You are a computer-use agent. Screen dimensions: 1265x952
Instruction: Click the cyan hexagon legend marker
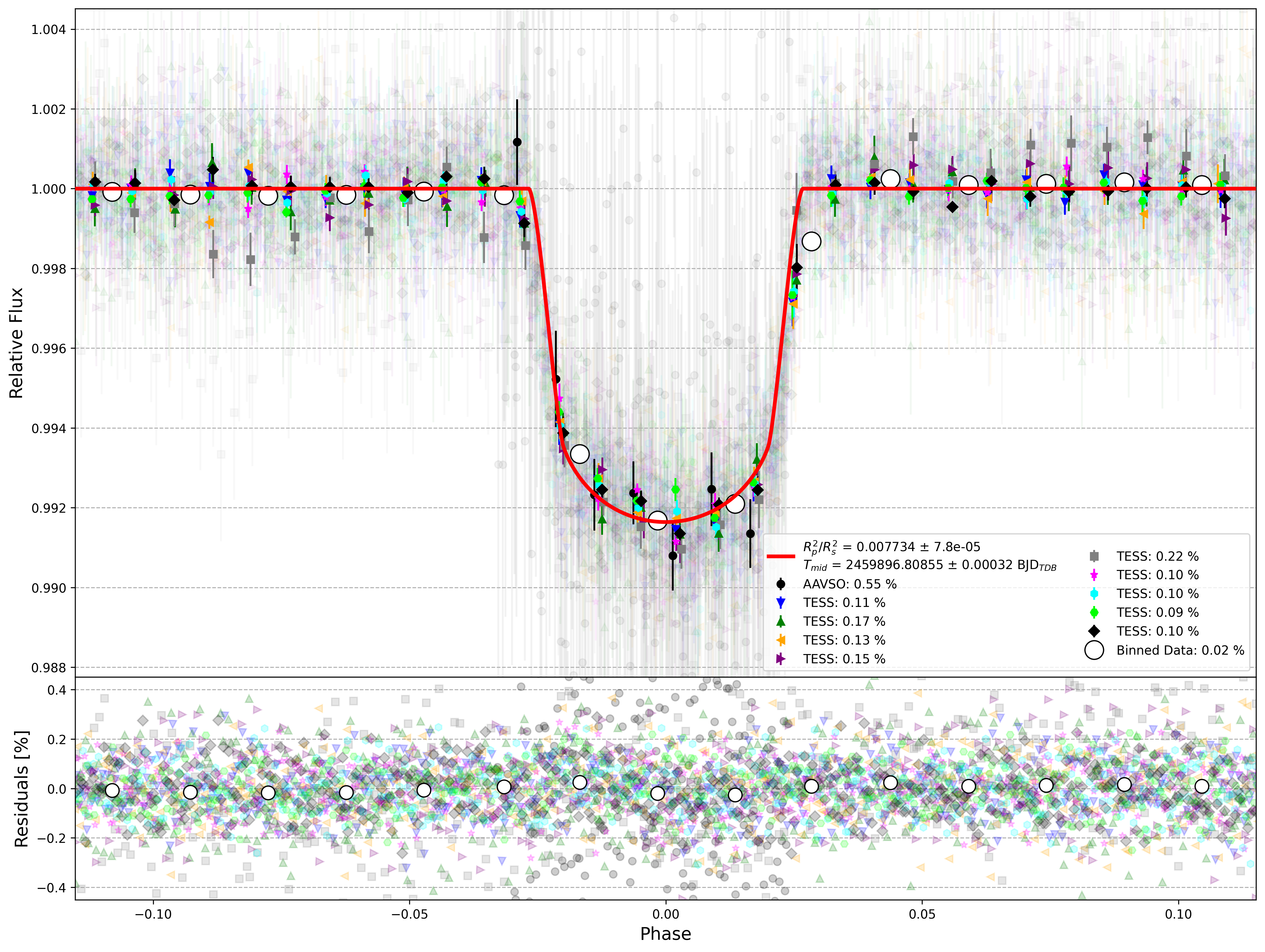pyautogui.click(x=1094, y=594)
